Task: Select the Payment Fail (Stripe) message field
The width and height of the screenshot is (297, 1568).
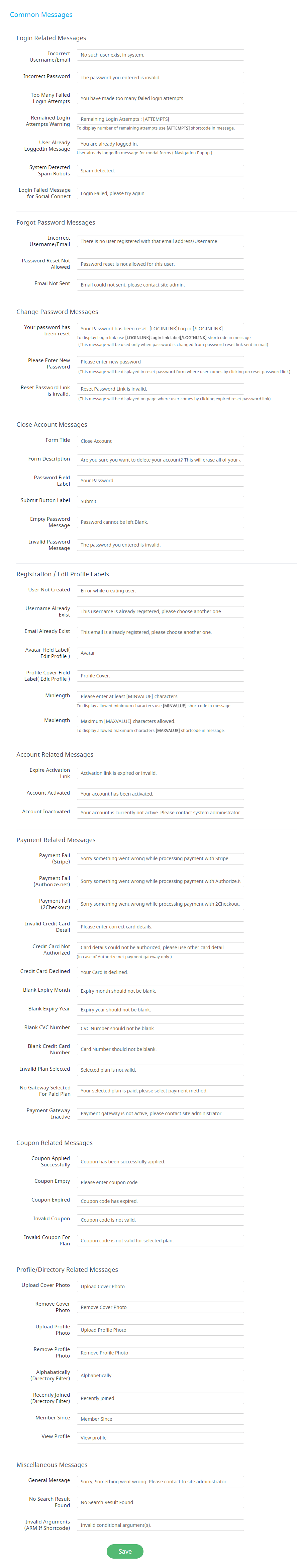Action: pyautogui.click(x=160, y=859)
